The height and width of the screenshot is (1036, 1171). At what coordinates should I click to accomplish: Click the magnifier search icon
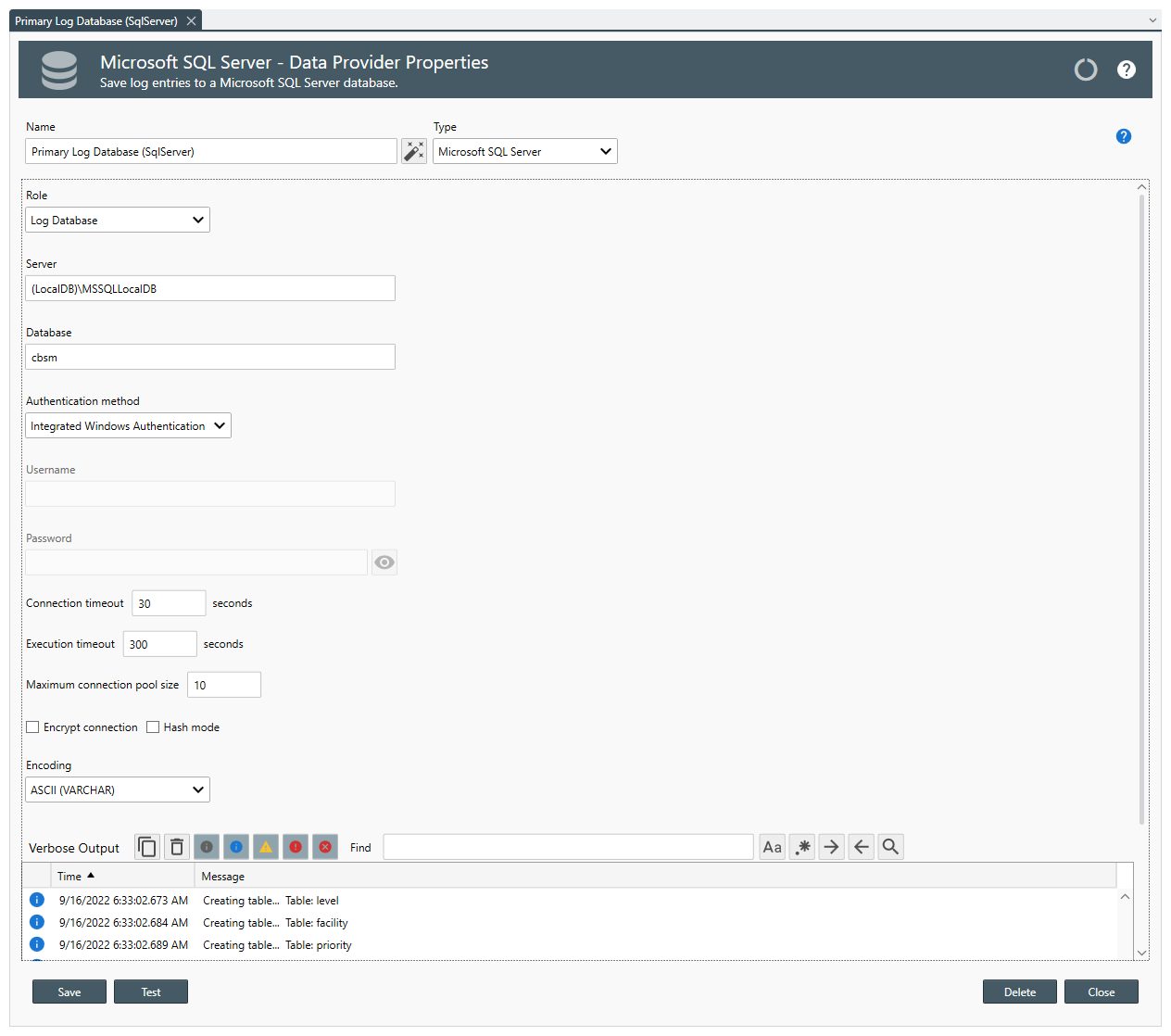coord(890,847)
